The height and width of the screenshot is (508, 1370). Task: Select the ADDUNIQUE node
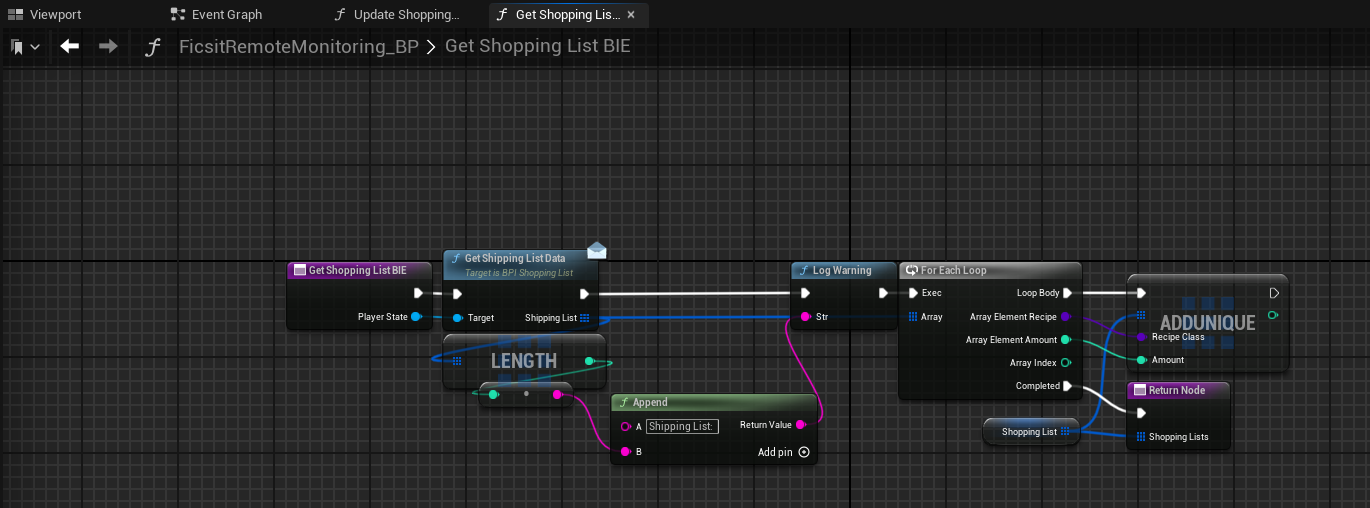click(1207, 322)
